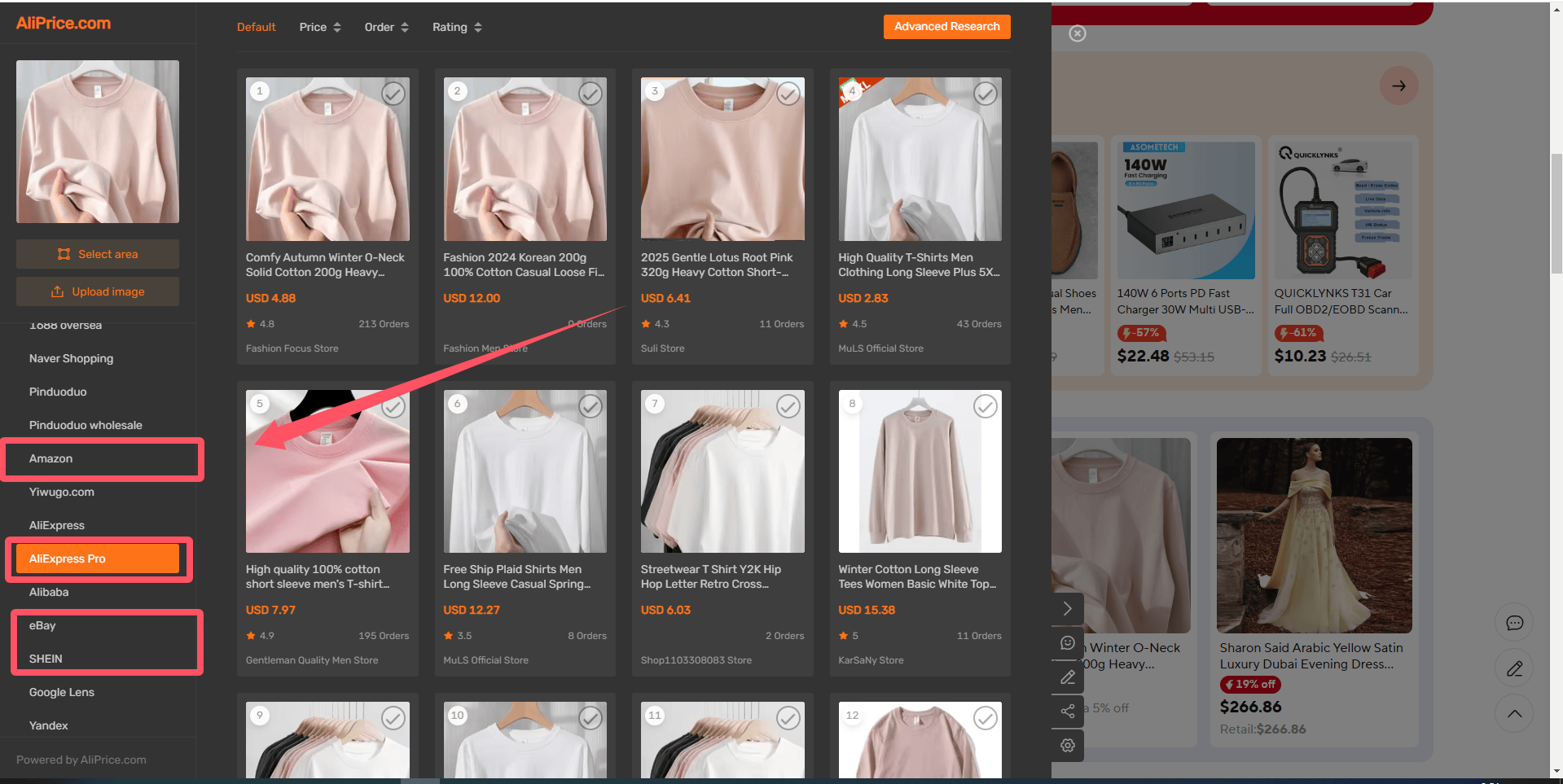Check the select circle on product 1
Viewport: 1563px width, 784px height.
click(x=393, y=94)
